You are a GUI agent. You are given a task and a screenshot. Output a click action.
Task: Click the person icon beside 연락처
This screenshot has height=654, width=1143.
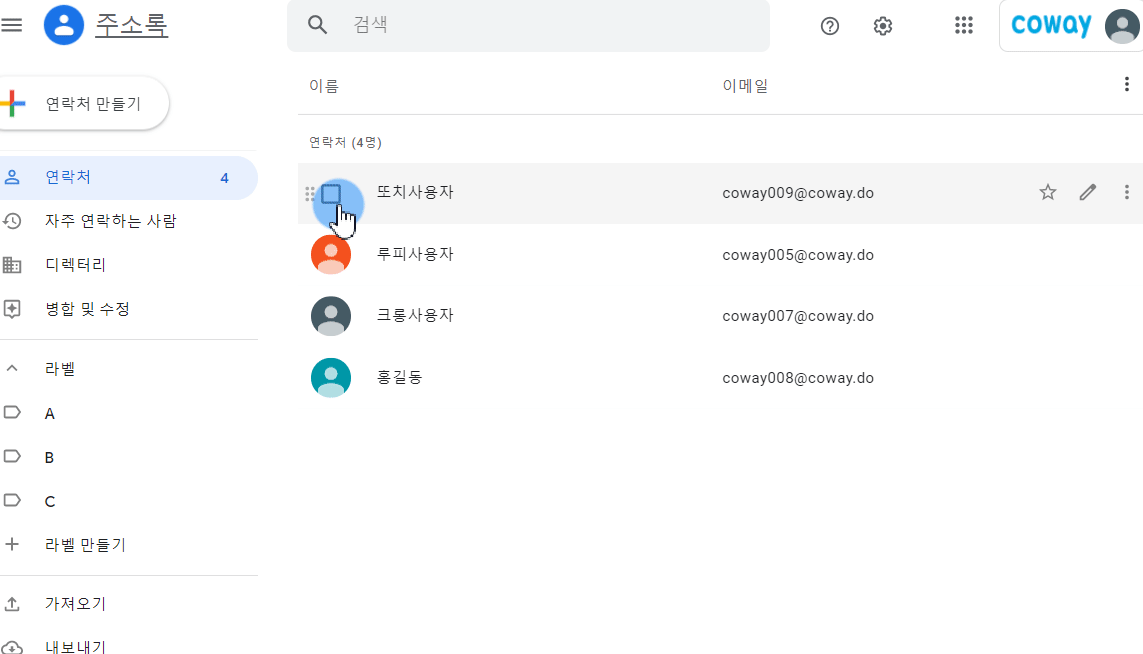tap(12, 177)
